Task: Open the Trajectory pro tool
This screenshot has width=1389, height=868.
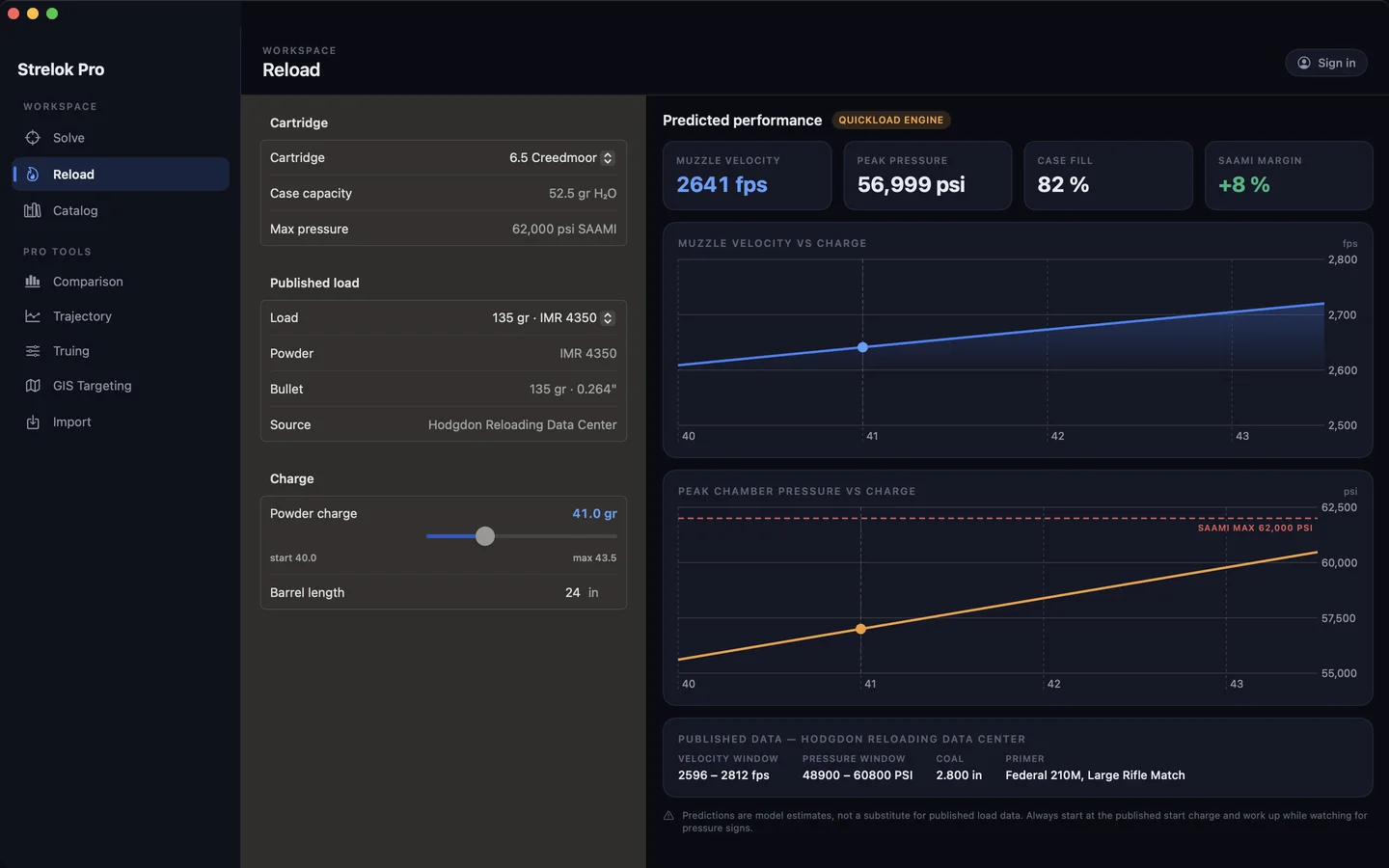Action: pyautogui.click(x=121, y=316)
